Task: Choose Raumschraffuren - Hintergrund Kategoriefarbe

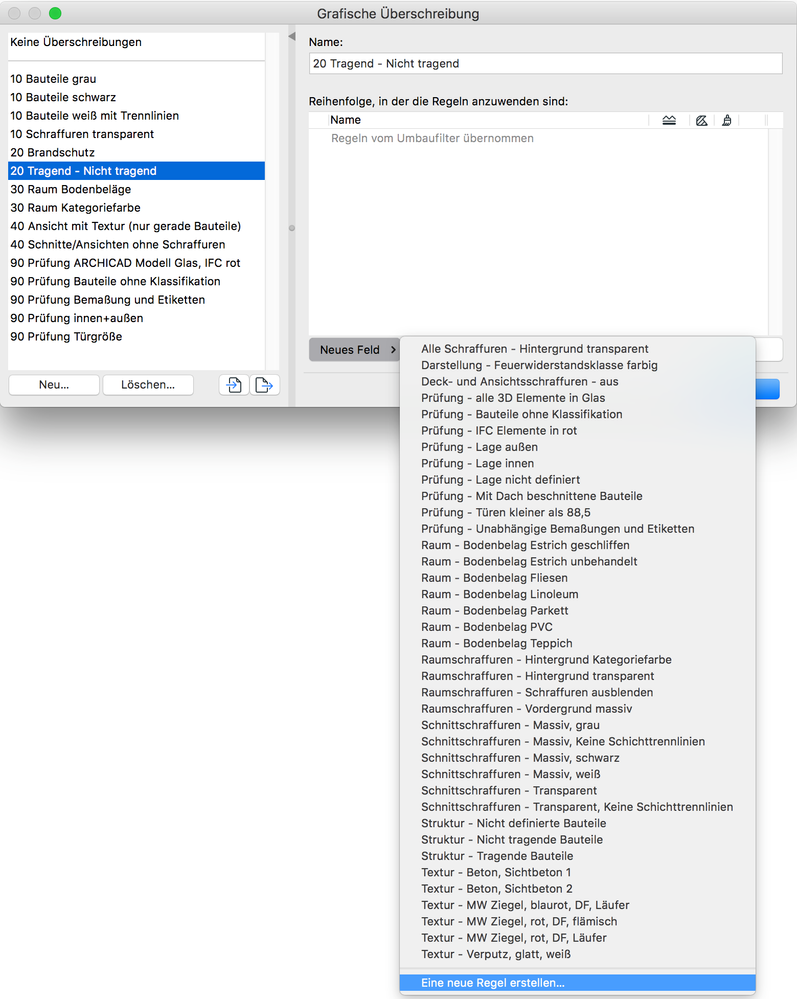Action: tap(546, 659)
